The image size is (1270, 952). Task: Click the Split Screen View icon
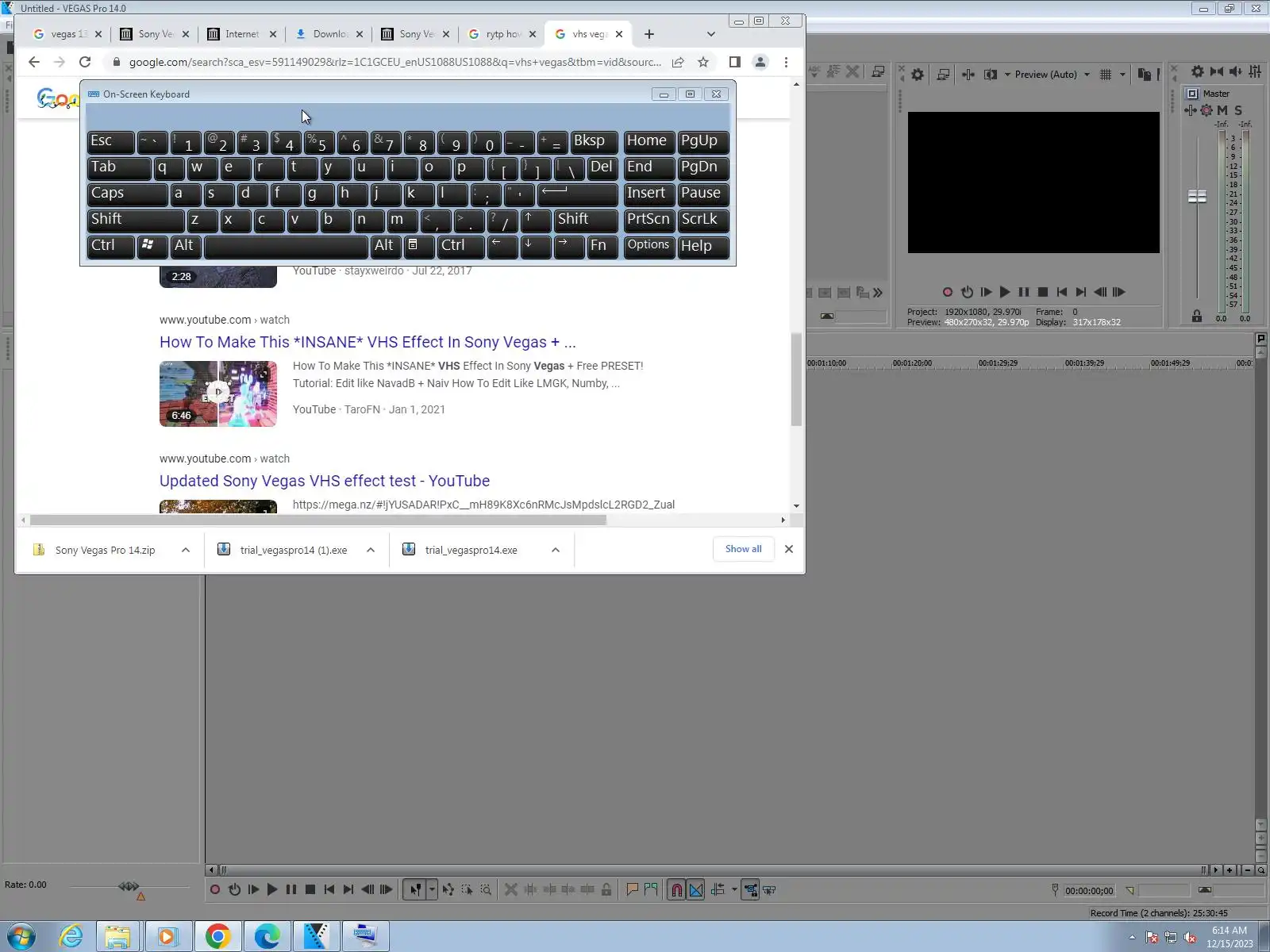tap(991, 75)
